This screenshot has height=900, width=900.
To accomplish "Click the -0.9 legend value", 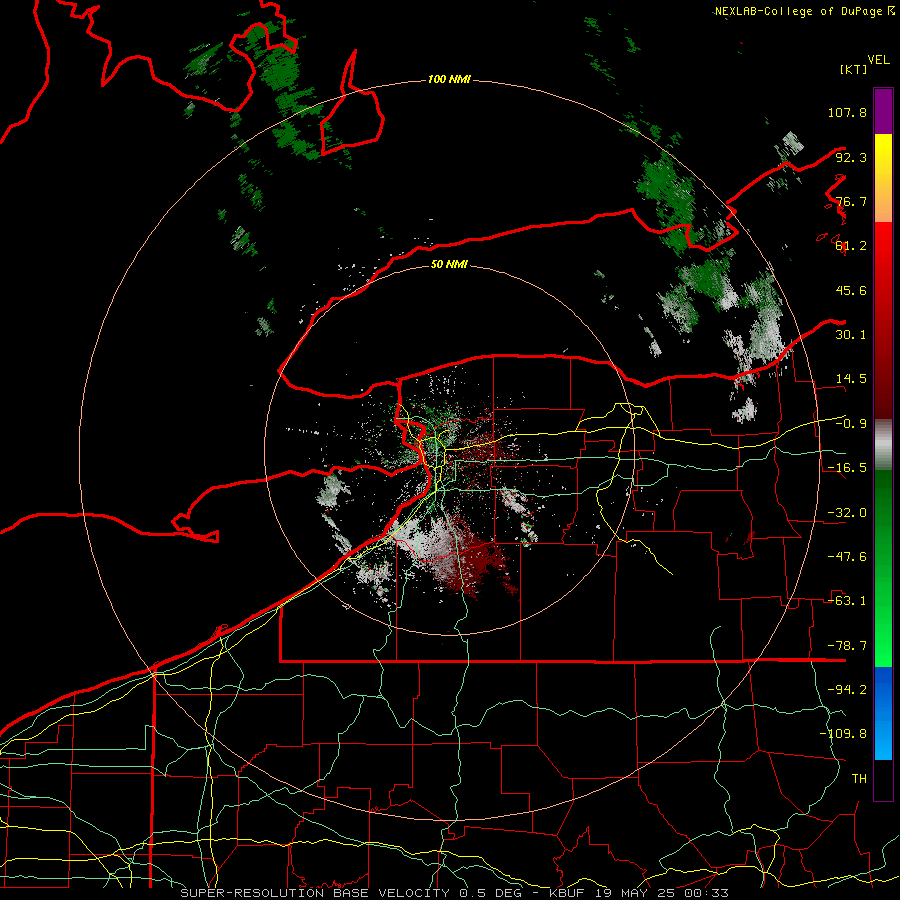I will pos(851,424).
